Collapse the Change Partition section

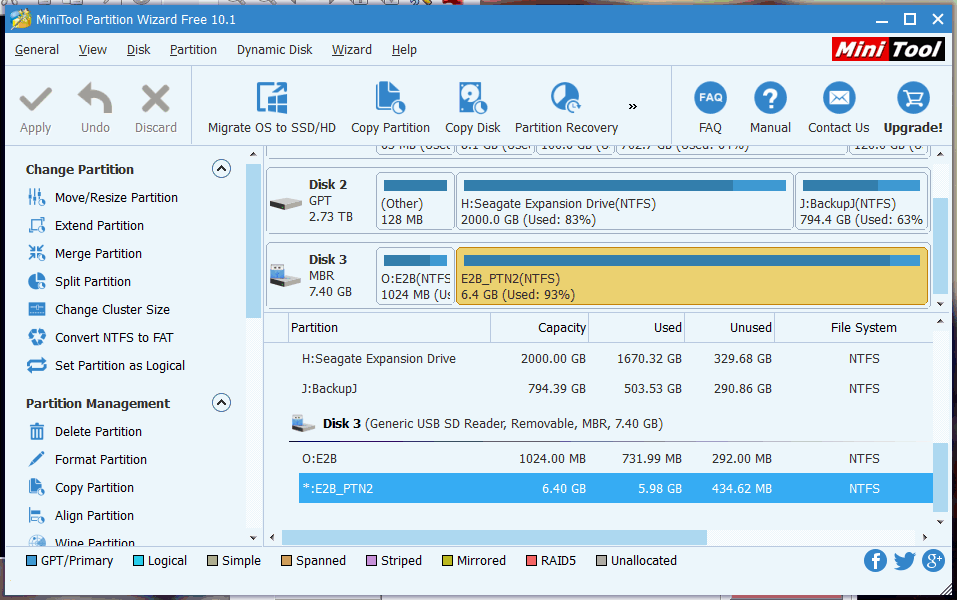tap(221, 168)
